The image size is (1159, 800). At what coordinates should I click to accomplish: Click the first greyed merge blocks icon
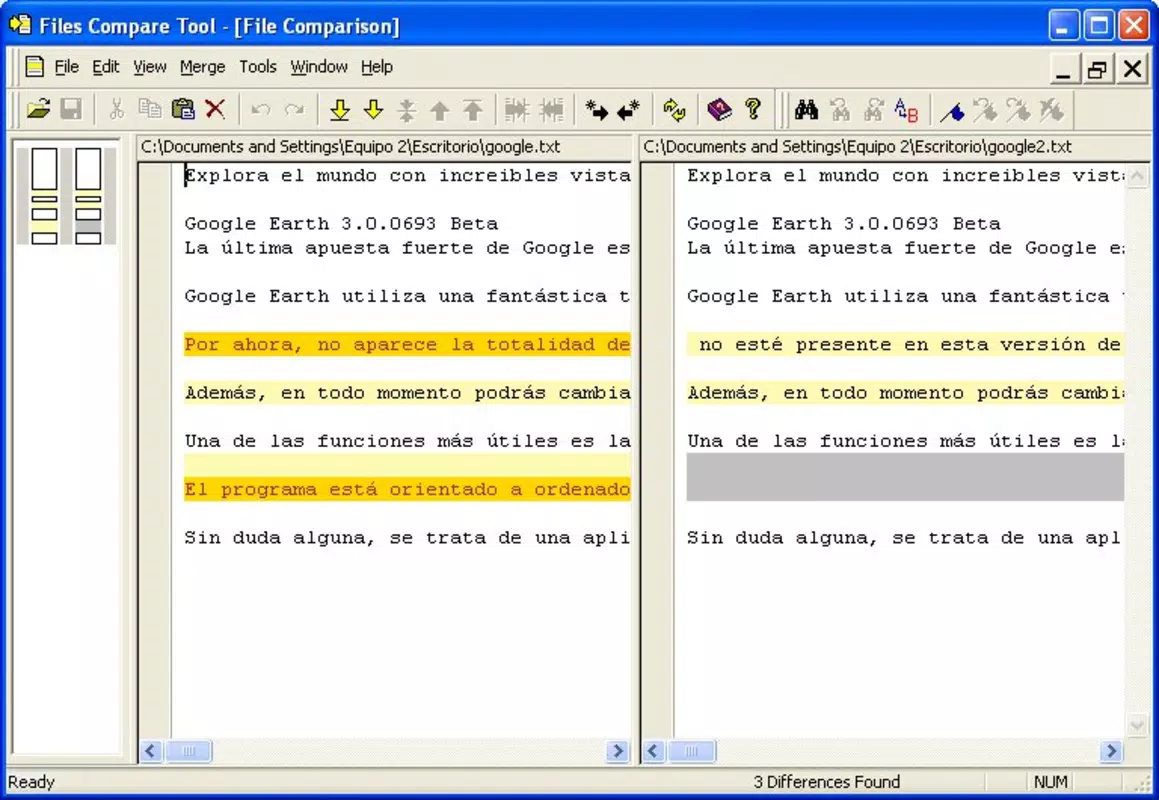click(x=517, y=110)
